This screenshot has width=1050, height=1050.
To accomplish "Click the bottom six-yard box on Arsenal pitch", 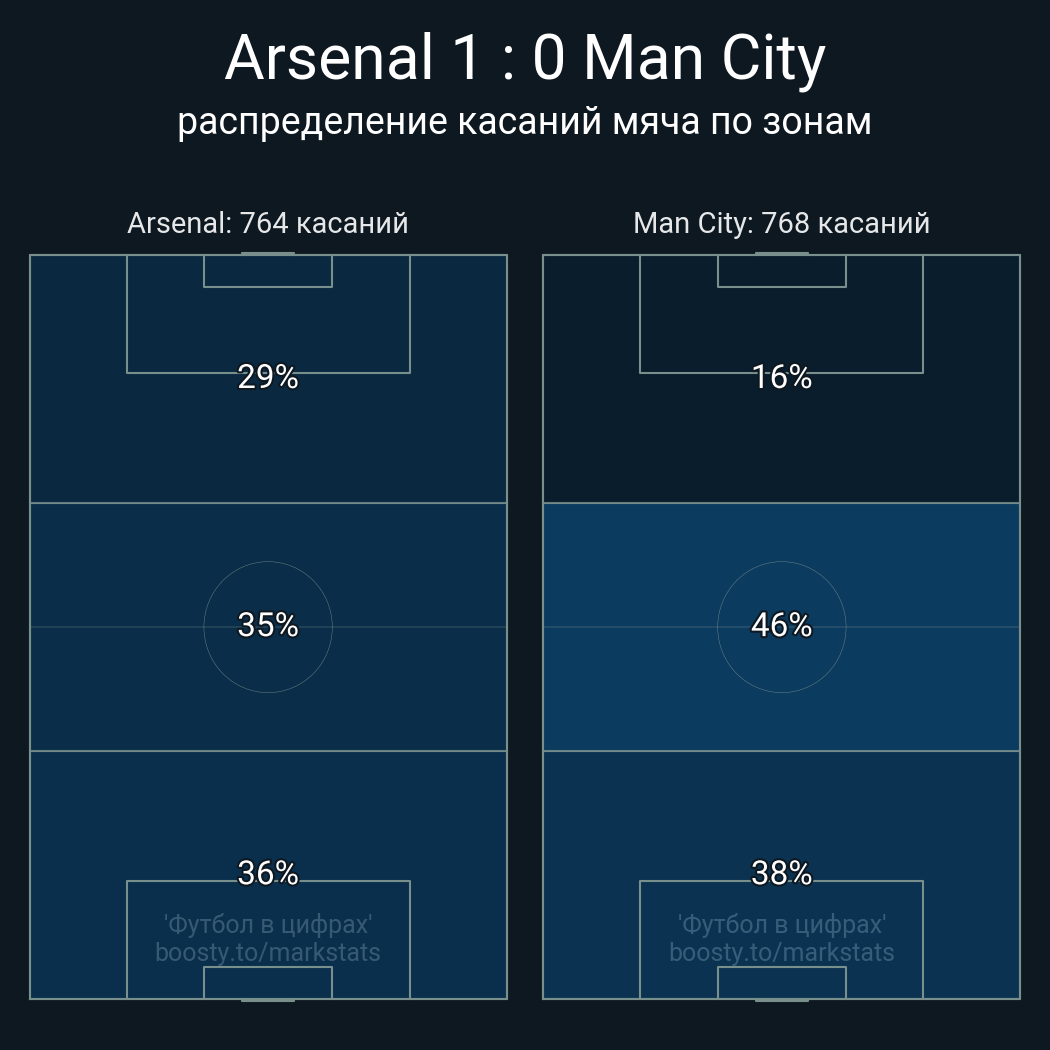I will click(x=268, y=982).
